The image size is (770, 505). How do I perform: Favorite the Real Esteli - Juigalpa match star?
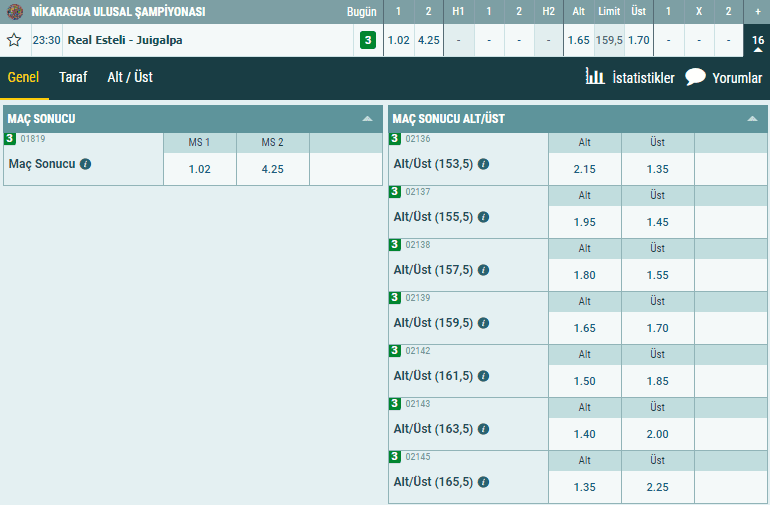point(14,40)
